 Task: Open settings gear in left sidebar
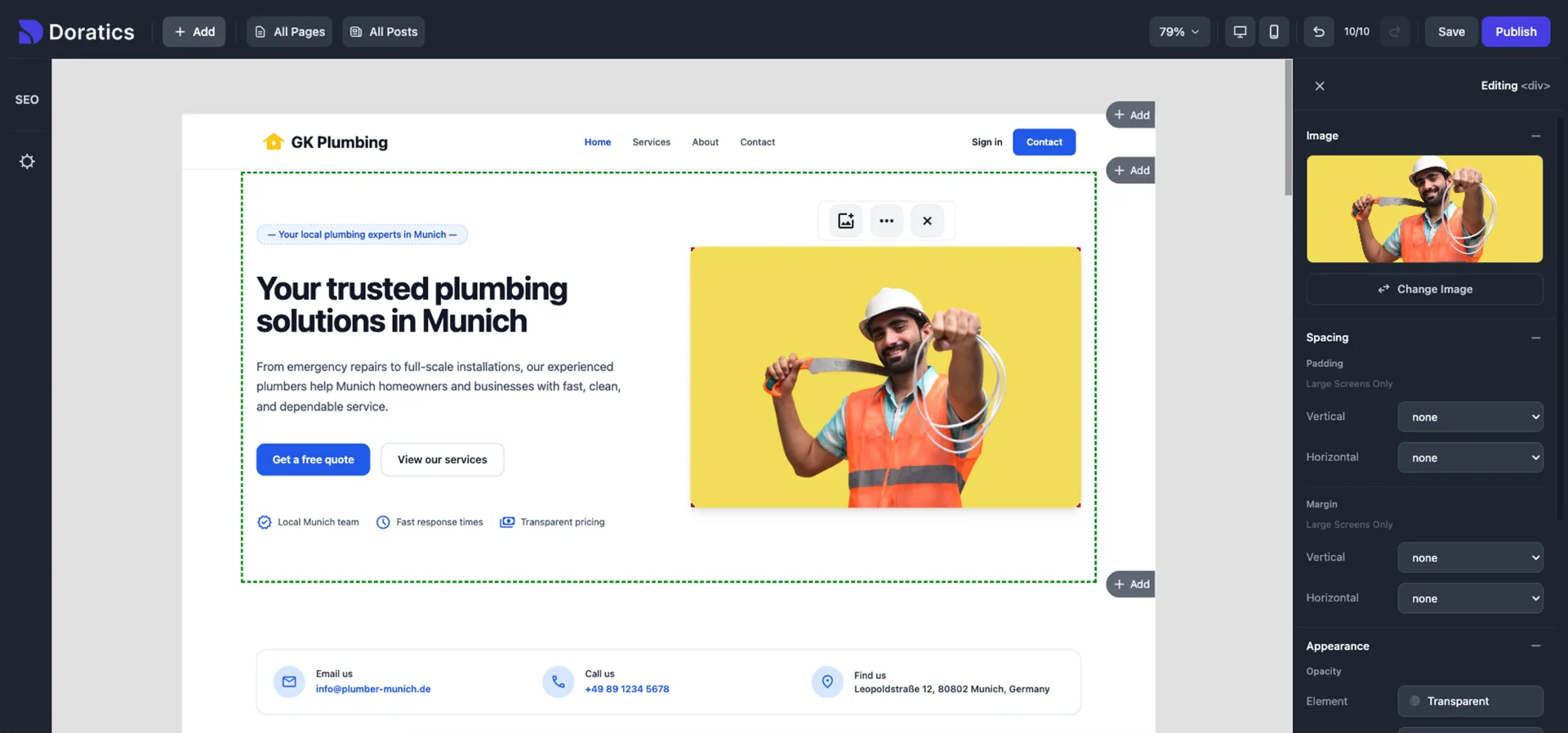[27, 162]
